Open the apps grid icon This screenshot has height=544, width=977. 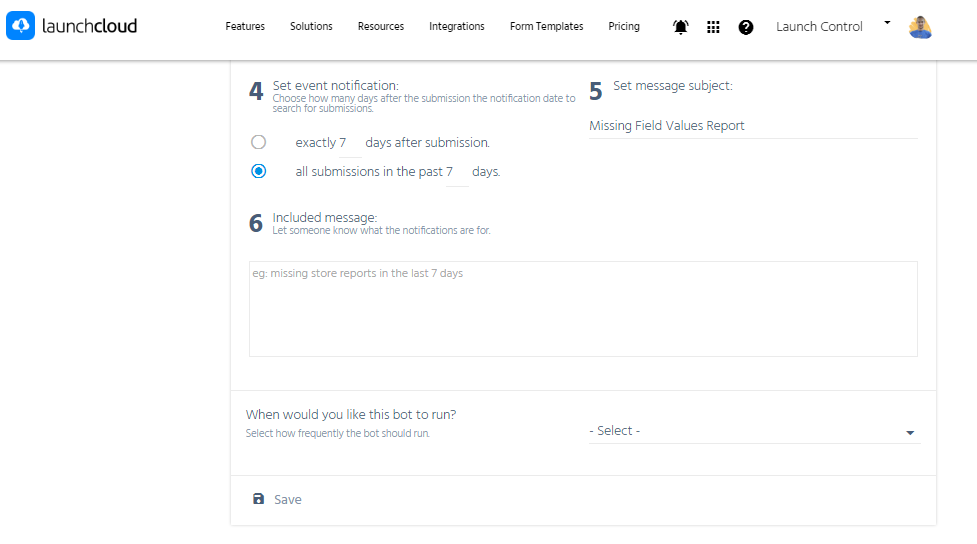coord(713,27)
